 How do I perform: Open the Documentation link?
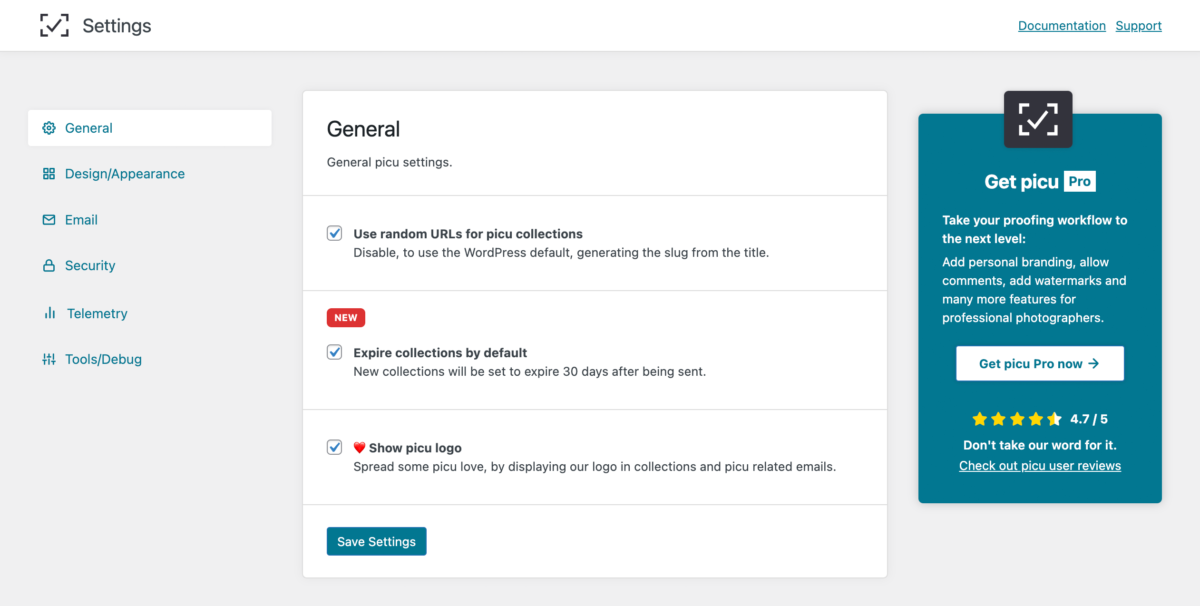click(x=1062, y=26)
